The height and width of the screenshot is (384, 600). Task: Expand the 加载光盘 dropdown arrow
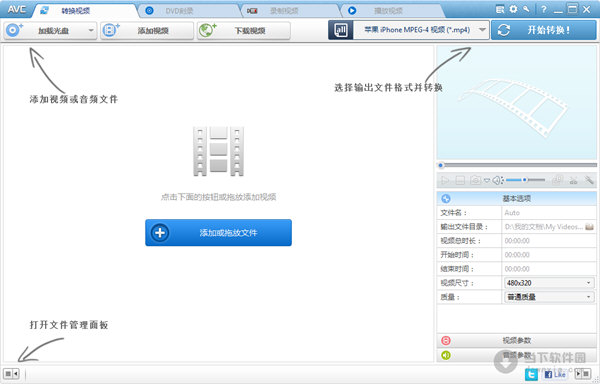91,30
